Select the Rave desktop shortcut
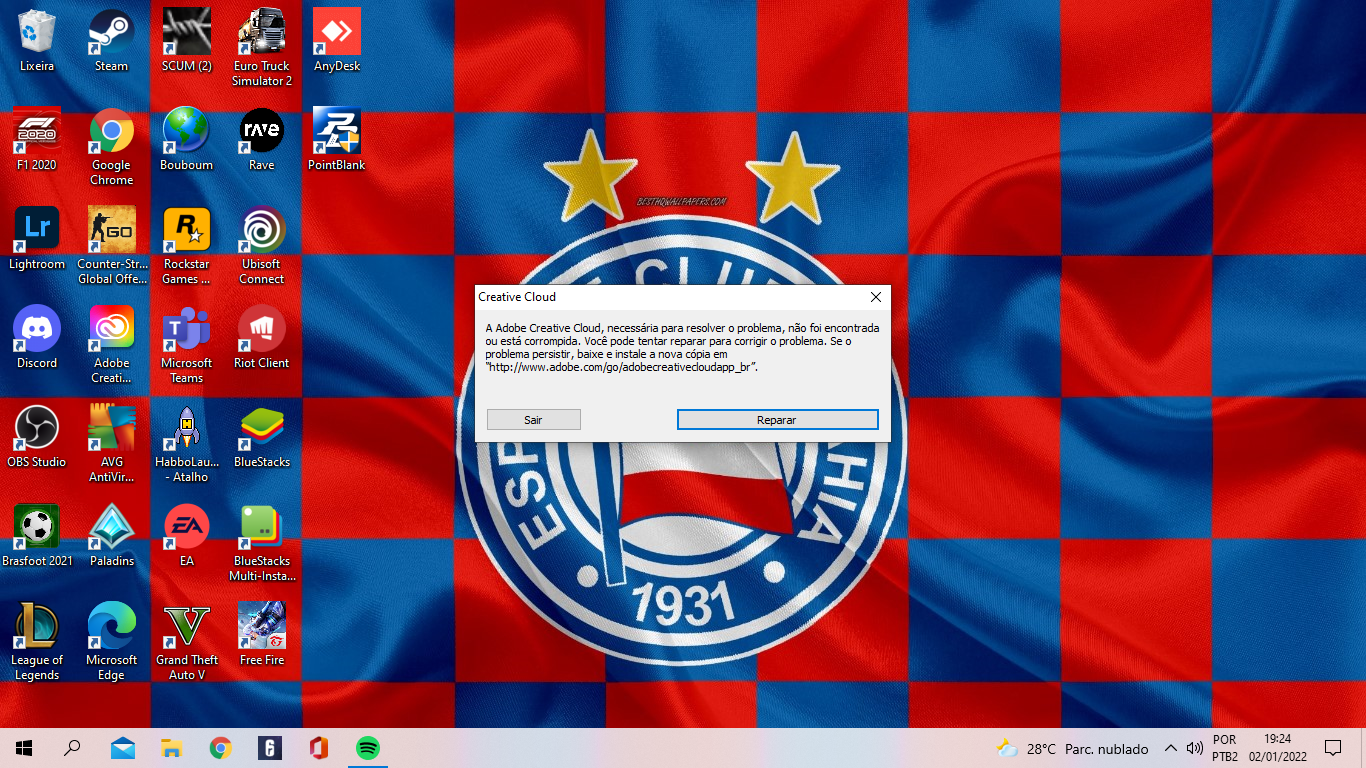This screenshot has height=768, width=1366. (262, 140)
